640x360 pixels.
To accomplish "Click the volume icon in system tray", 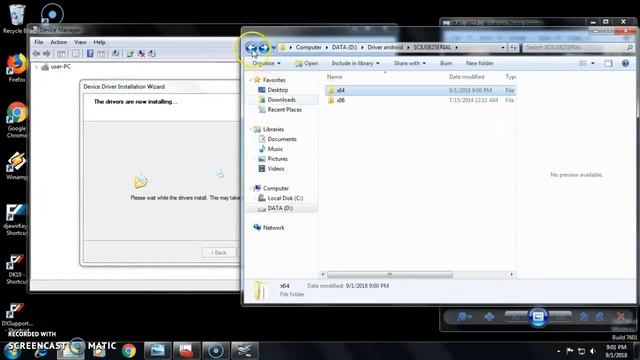I will coord(593,351).
